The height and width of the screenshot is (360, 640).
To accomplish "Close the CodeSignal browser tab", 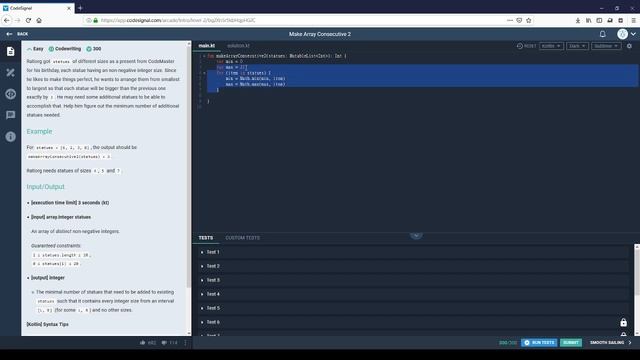I will click(69, 8).
